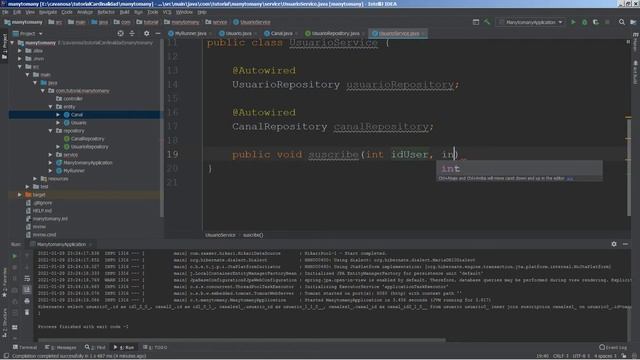640x360 pixels.
Task: Start debugging with the green bug icon
Action: tap(584, 22)
